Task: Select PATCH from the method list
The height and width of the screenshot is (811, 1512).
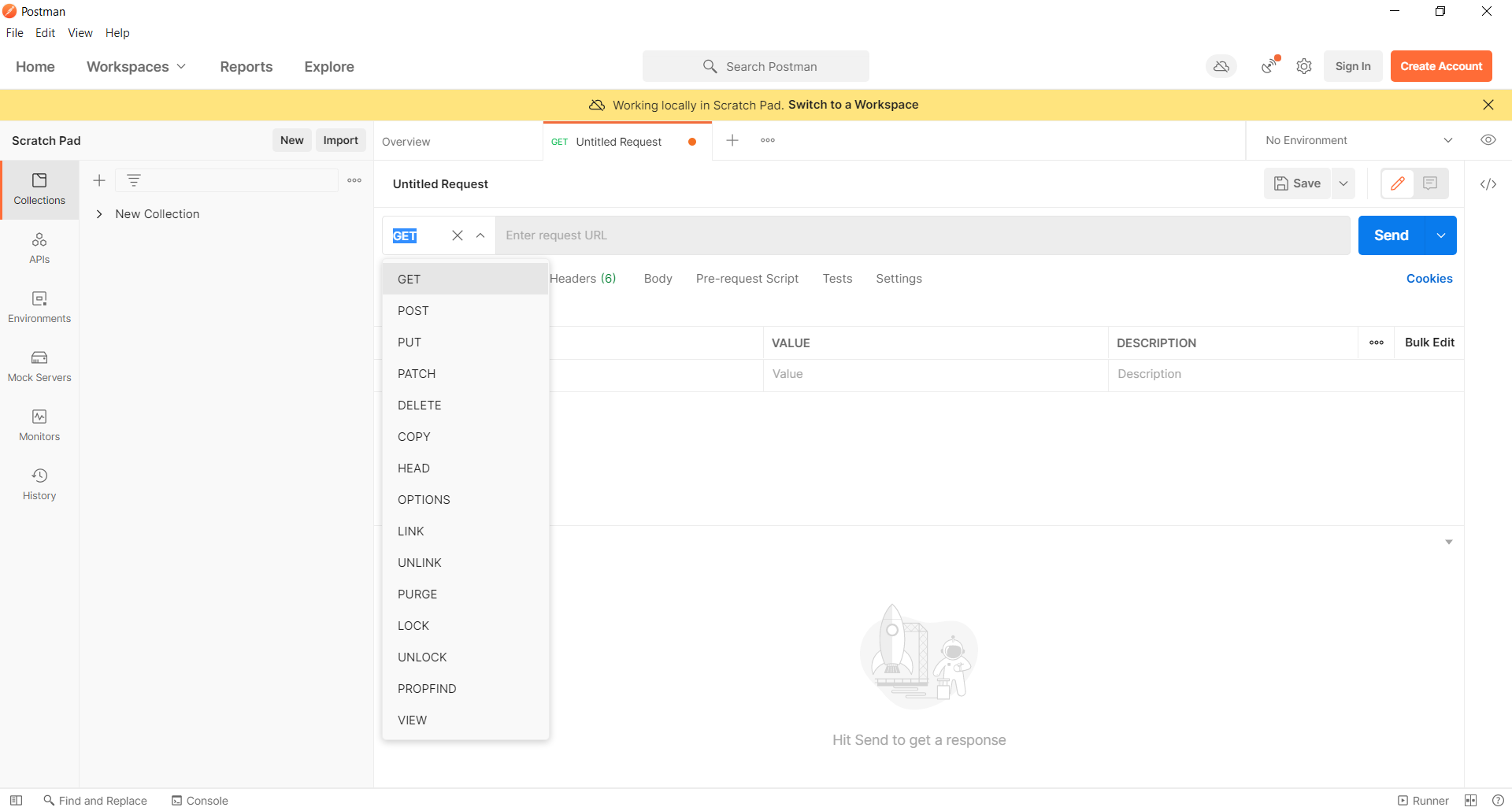Action: coord(465,374)
